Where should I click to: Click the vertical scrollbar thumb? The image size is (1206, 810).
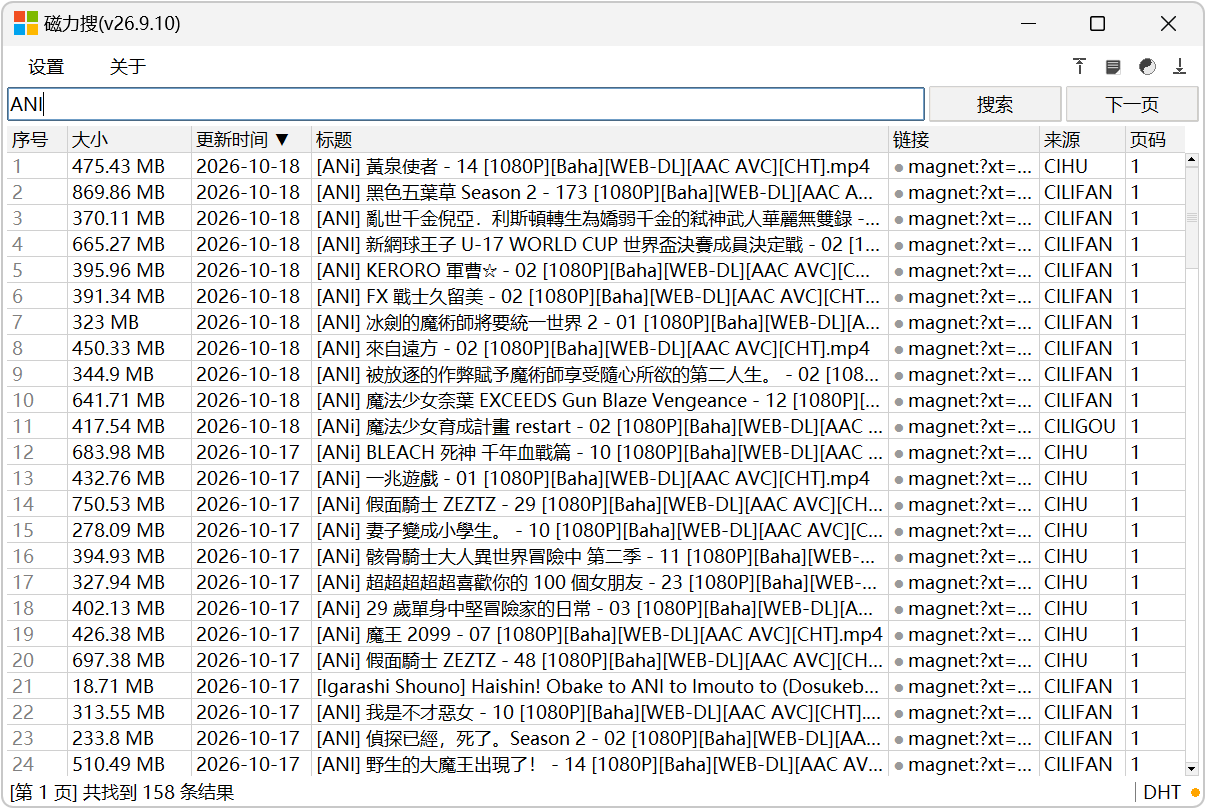tap(1192, 217)
